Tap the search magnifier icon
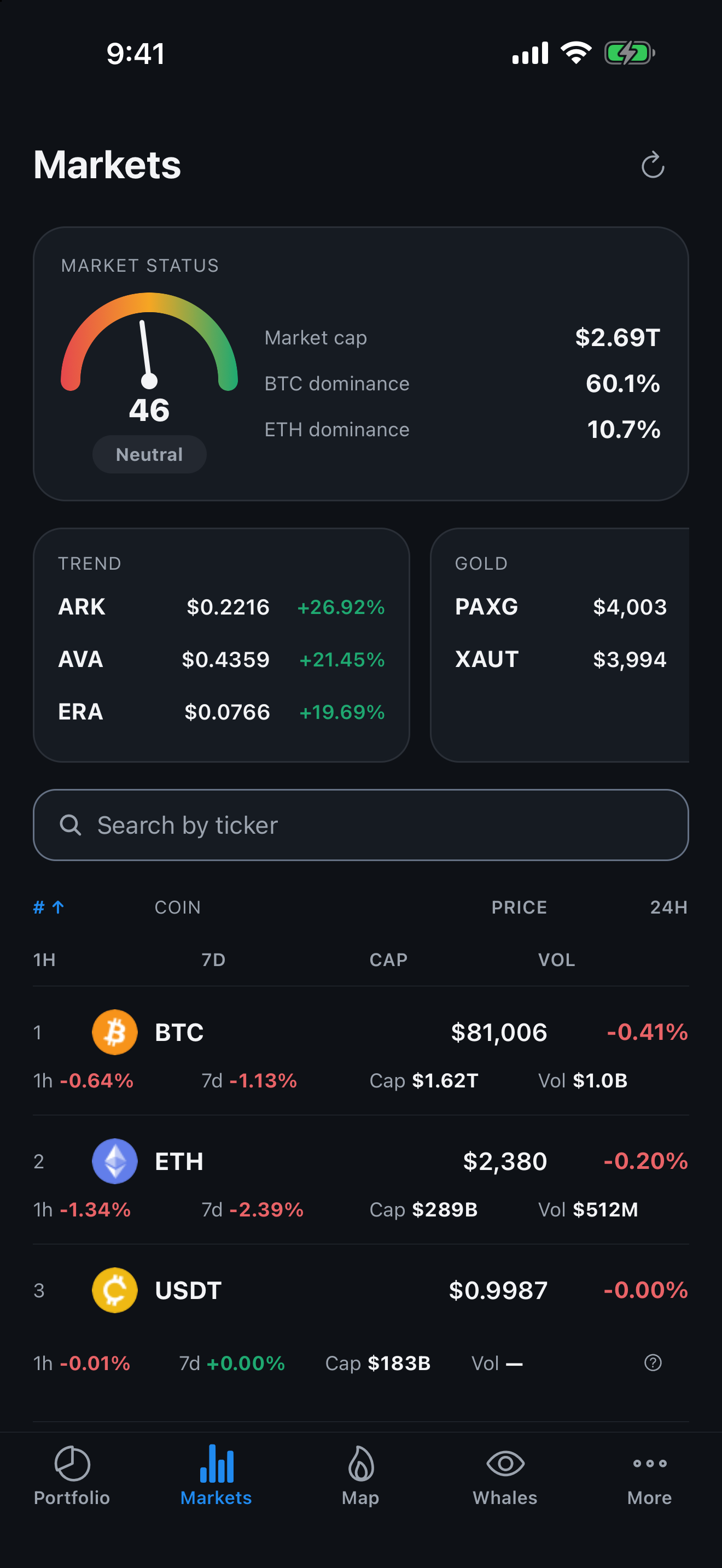The height and width of the screenshot is (1568, 722). coord(71,825)
